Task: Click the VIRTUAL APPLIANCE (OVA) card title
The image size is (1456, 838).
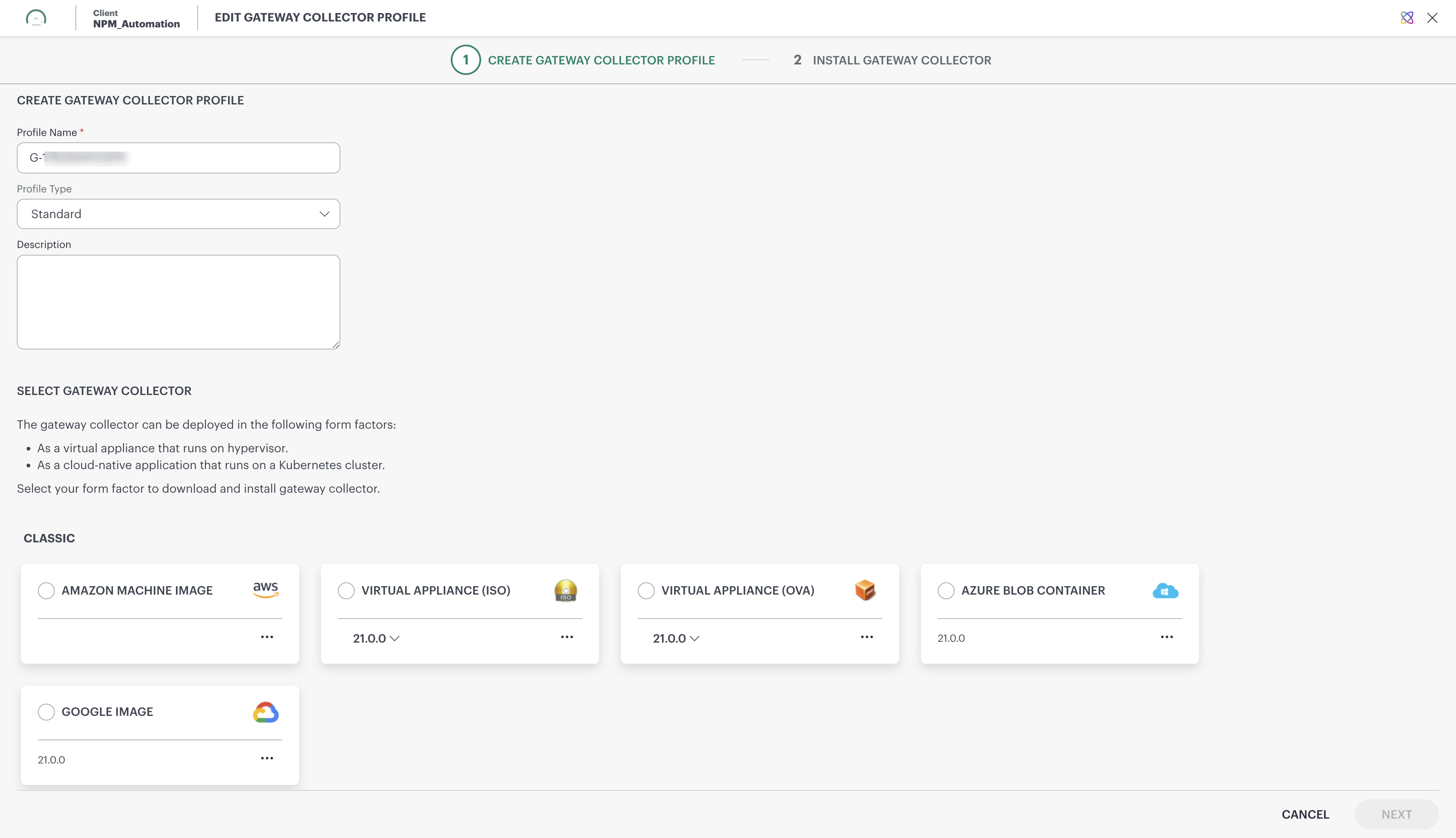Action: [x=738, y=590]
